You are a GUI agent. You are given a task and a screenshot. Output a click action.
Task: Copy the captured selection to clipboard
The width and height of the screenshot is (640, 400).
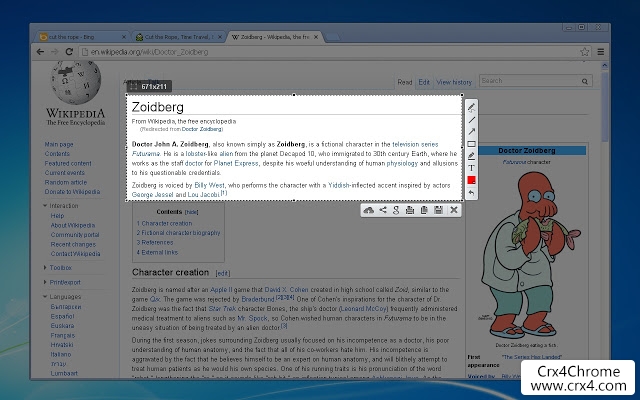point(424,210)
